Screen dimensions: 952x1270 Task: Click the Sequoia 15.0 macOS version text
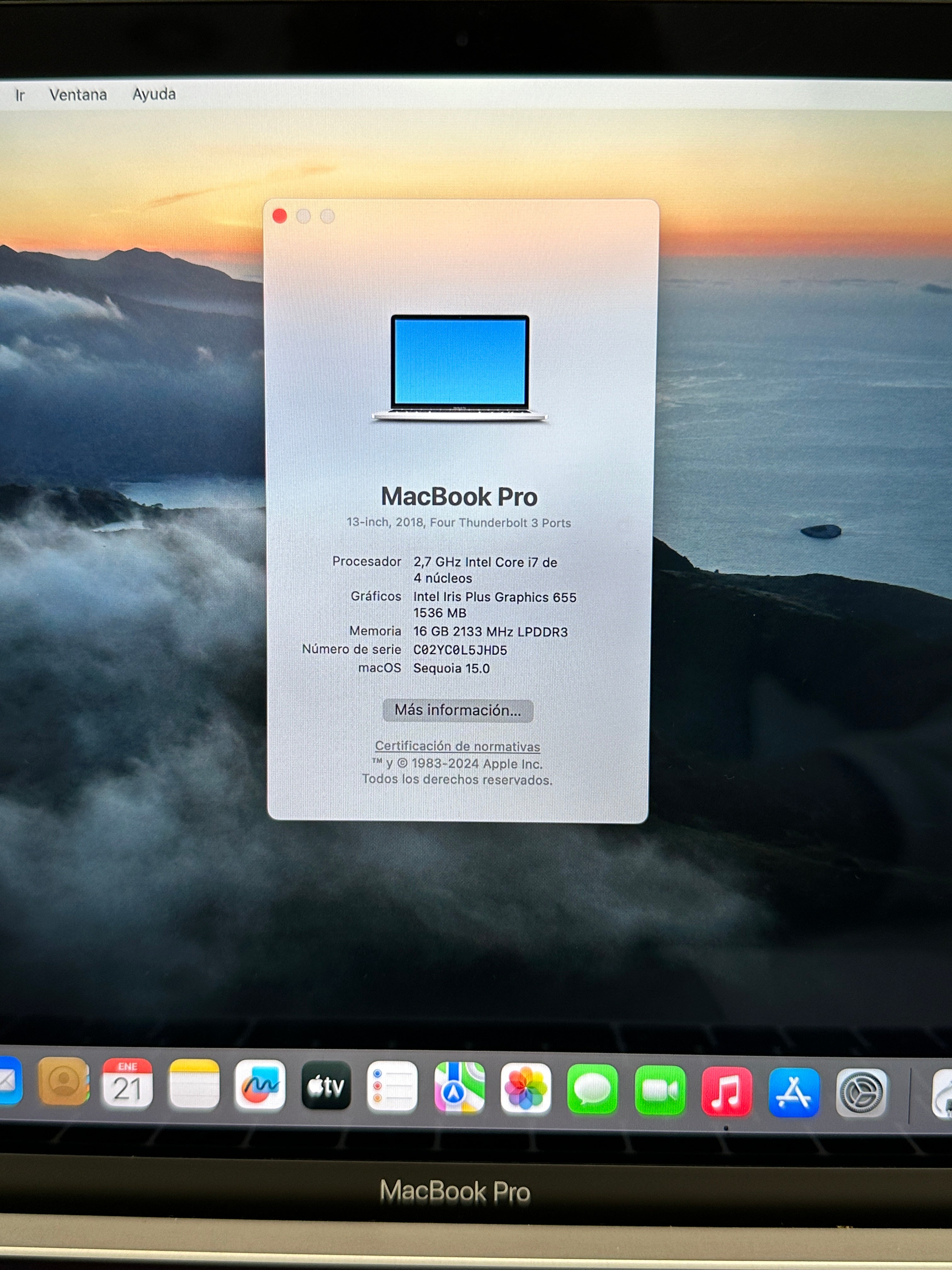point(452,668)
